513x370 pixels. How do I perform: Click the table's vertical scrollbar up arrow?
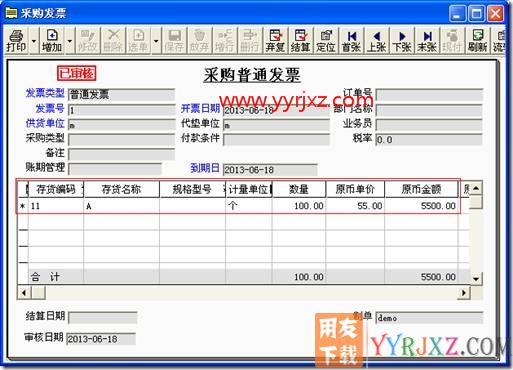pos(476,188)
